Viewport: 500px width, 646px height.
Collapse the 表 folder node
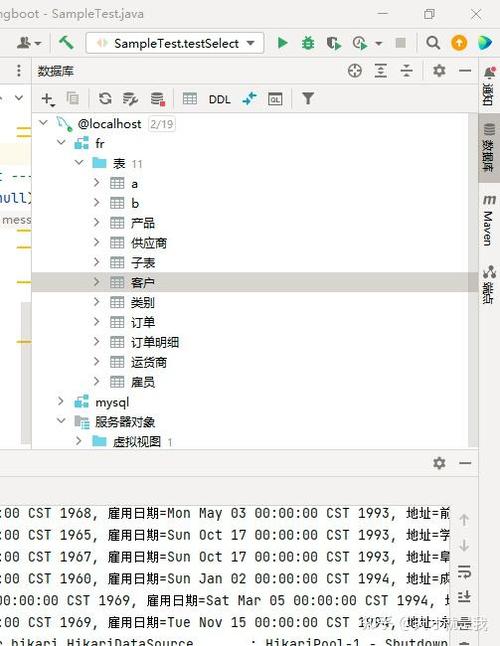pyautogui.click(x=79, y=162)
